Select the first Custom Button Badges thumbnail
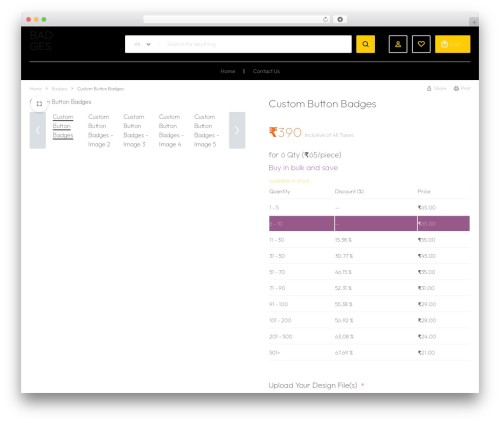Viewport: 500px width, 423px height. pos(63,126)
